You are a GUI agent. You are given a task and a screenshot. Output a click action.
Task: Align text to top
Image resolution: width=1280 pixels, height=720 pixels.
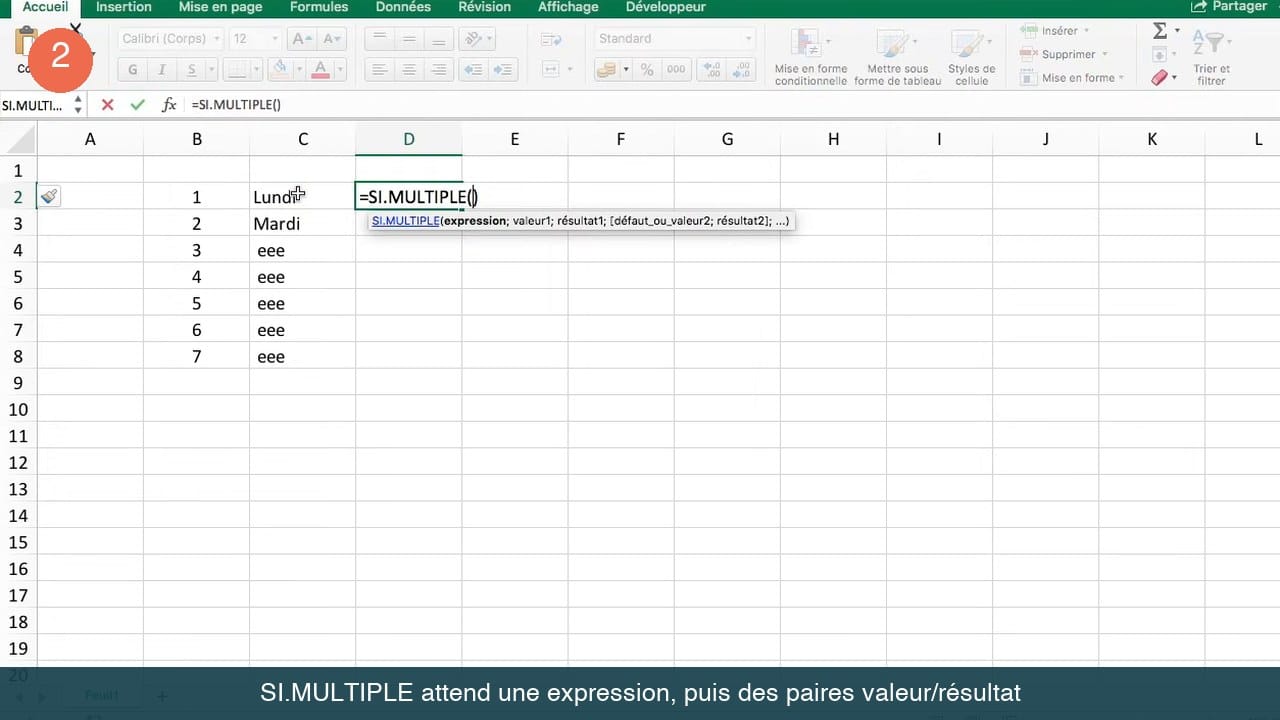point(378,39)
